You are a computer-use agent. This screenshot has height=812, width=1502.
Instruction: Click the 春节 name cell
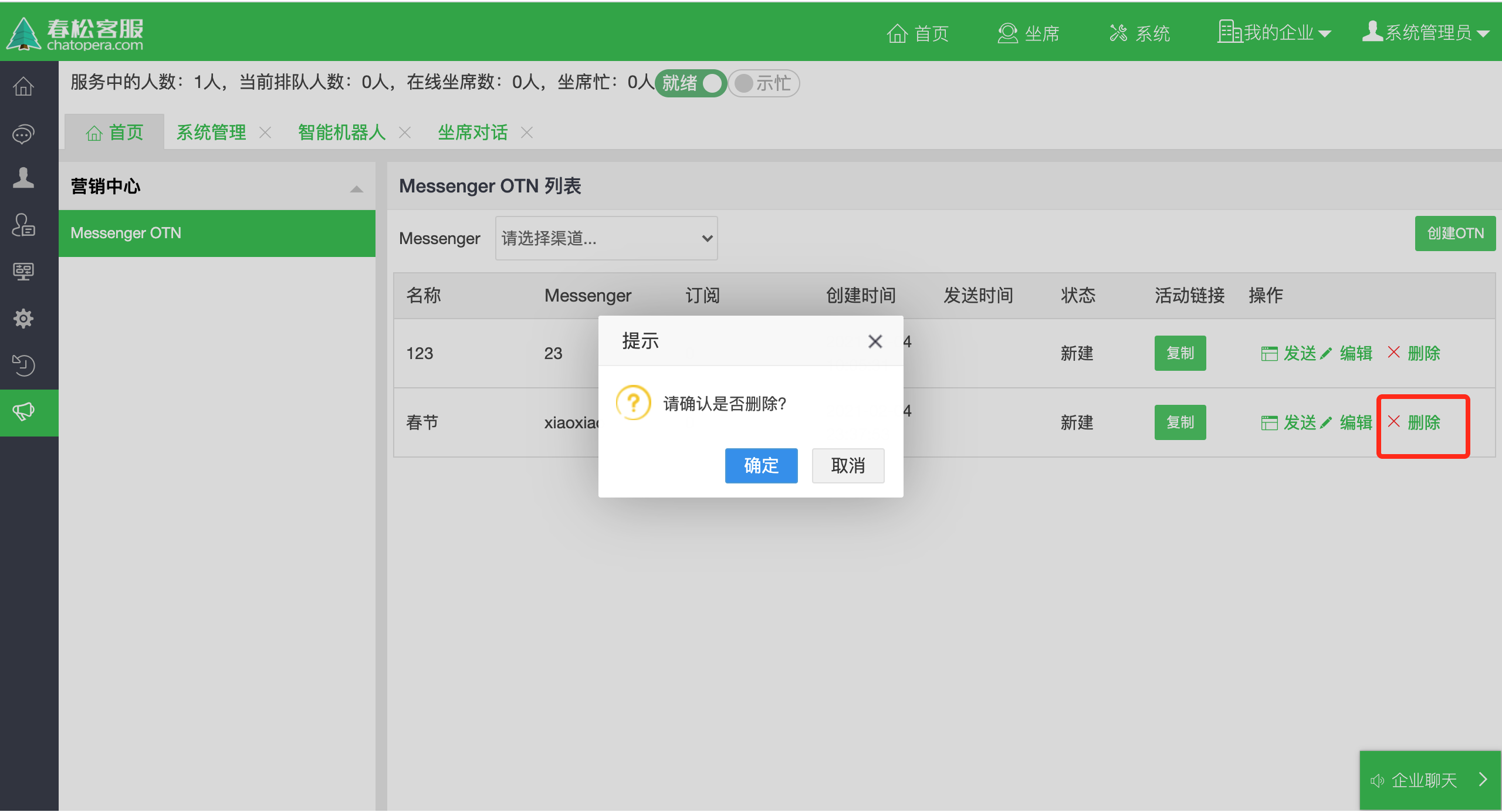click(422, 422)
